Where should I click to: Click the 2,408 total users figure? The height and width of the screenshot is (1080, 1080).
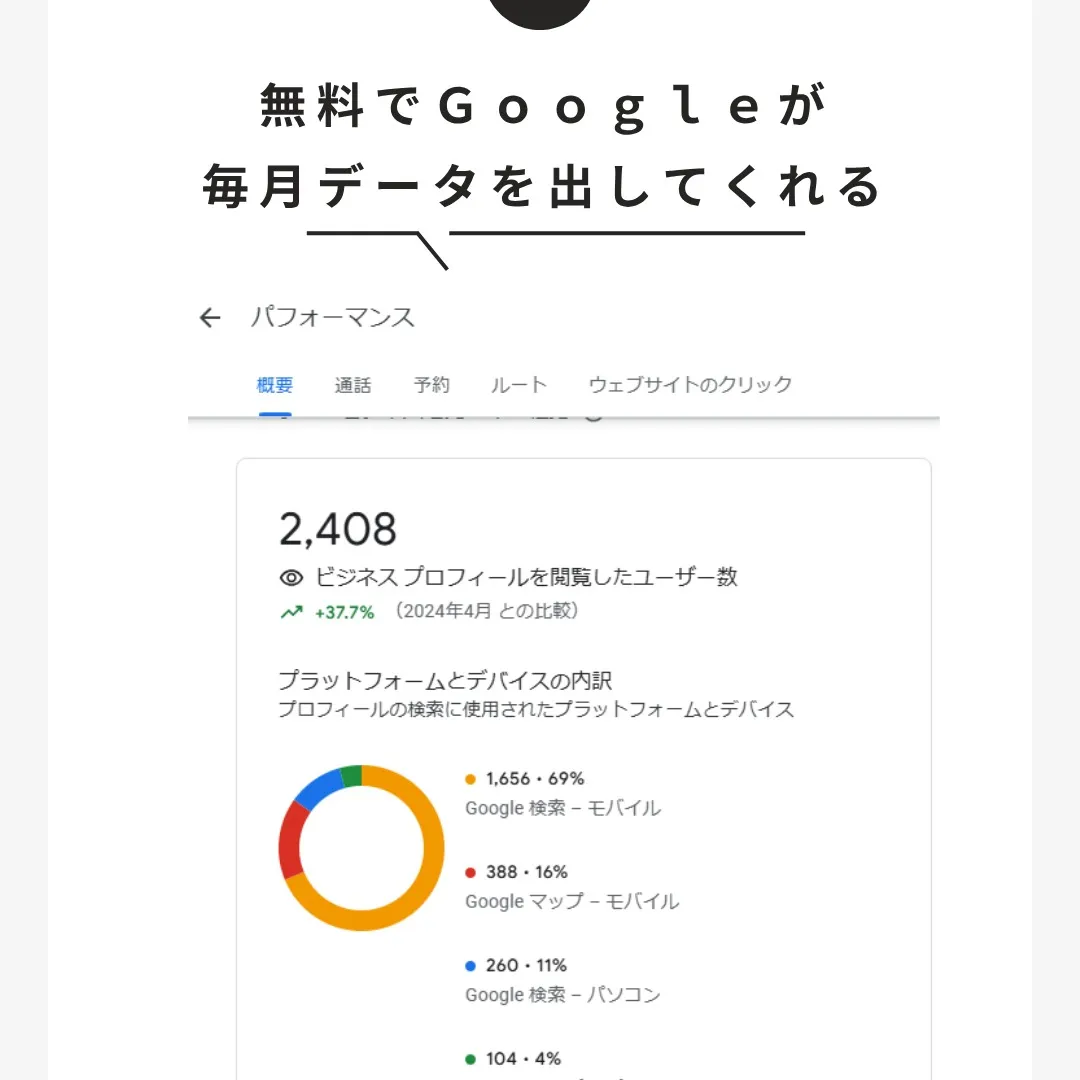click(337, 527)
